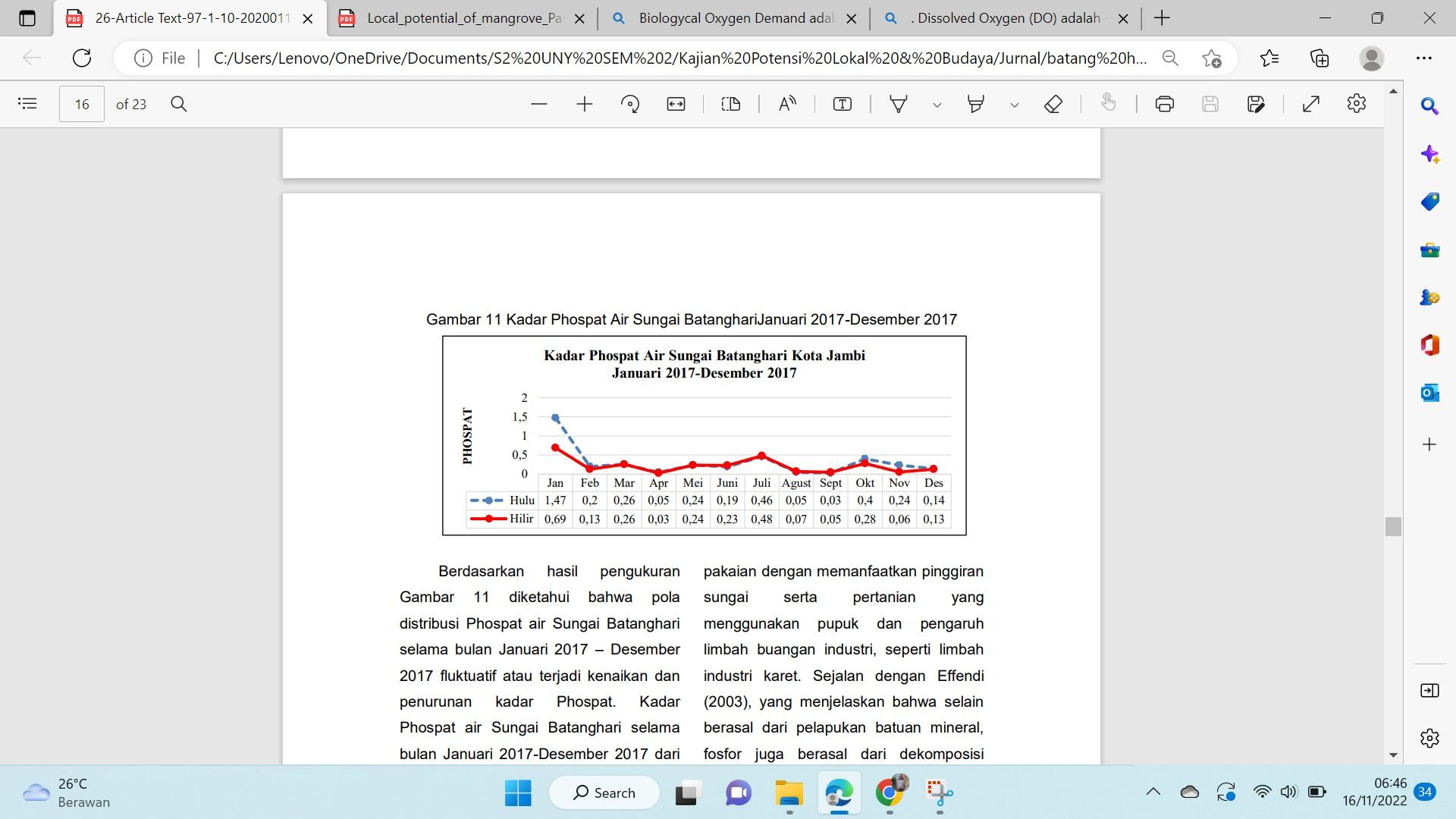1456x819 pixels.
Task: Open the Favorites list
Action: (1269, 58)
